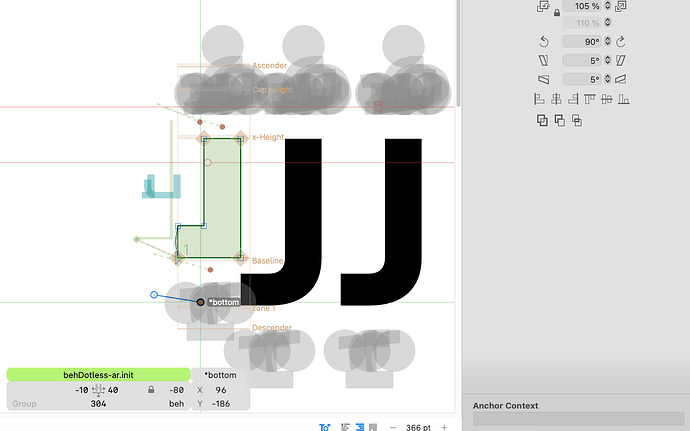Click the slant left icon
The width and height of the screenshot is (690, 431).
[544, 60]
